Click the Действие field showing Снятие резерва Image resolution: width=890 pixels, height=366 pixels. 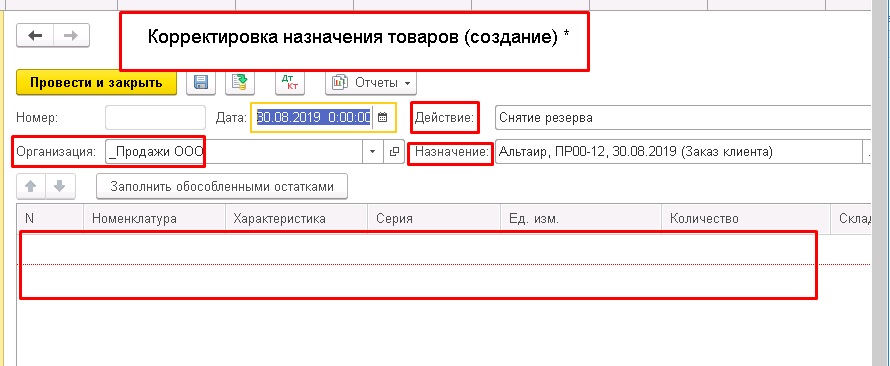683,118
